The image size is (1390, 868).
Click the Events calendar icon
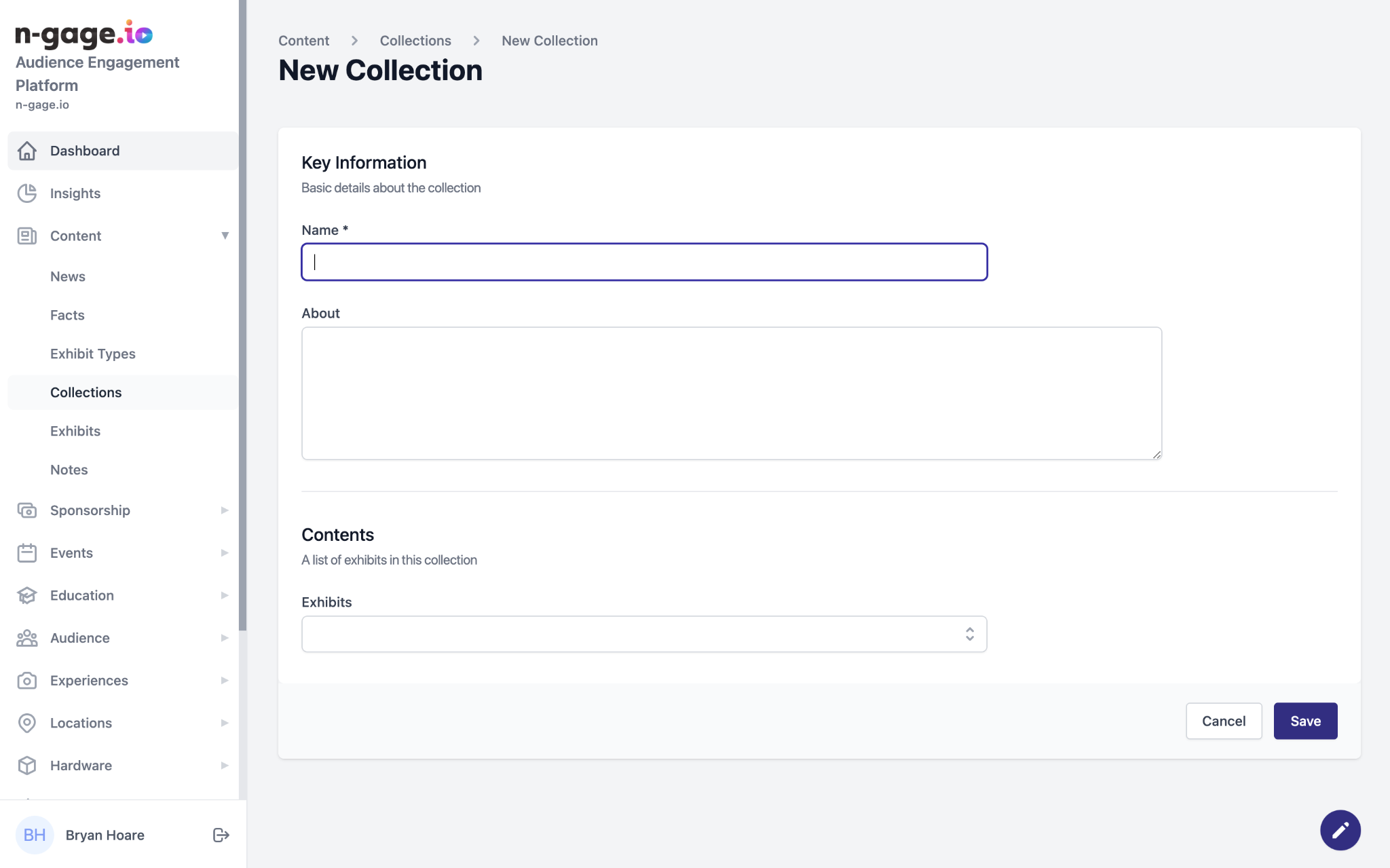coord(27,553)
